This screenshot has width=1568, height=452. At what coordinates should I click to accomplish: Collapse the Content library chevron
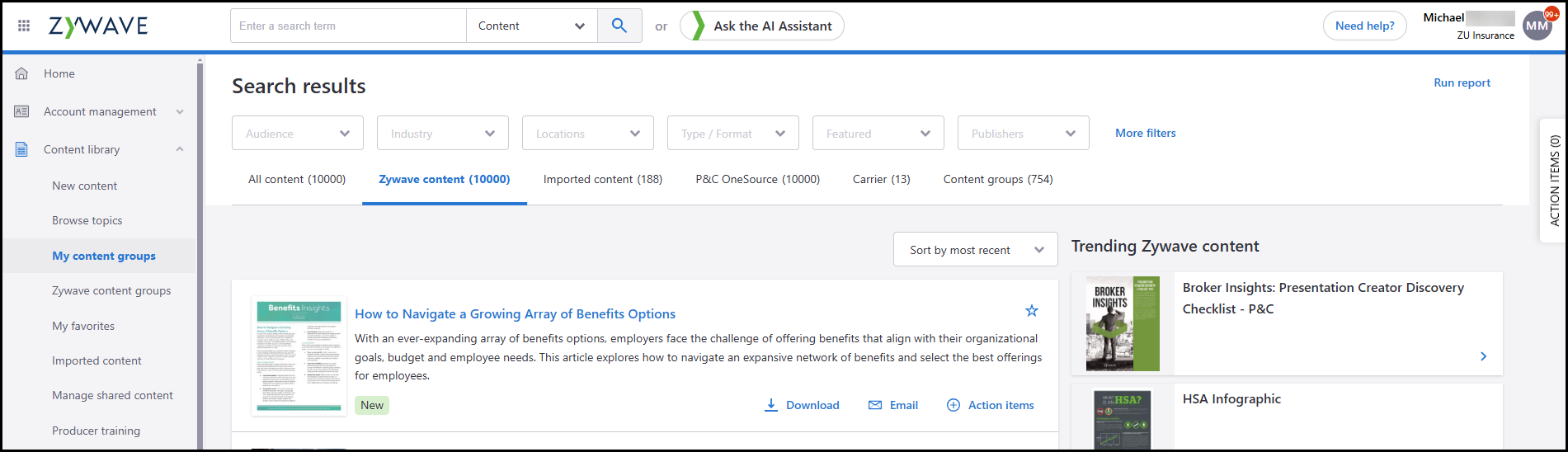pyautogui.click(x=180, y=149)
